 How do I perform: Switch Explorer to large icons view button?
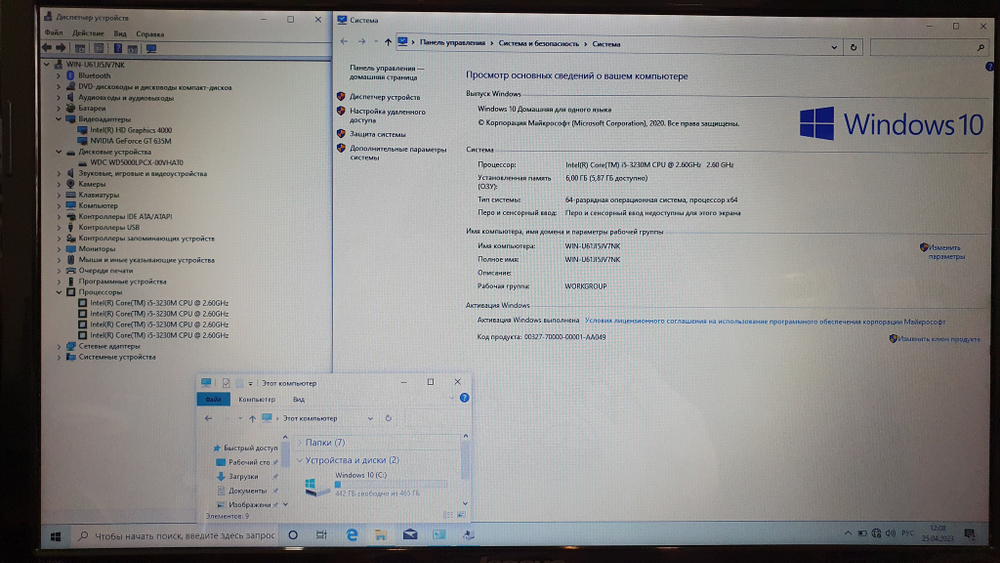[461, 515]
